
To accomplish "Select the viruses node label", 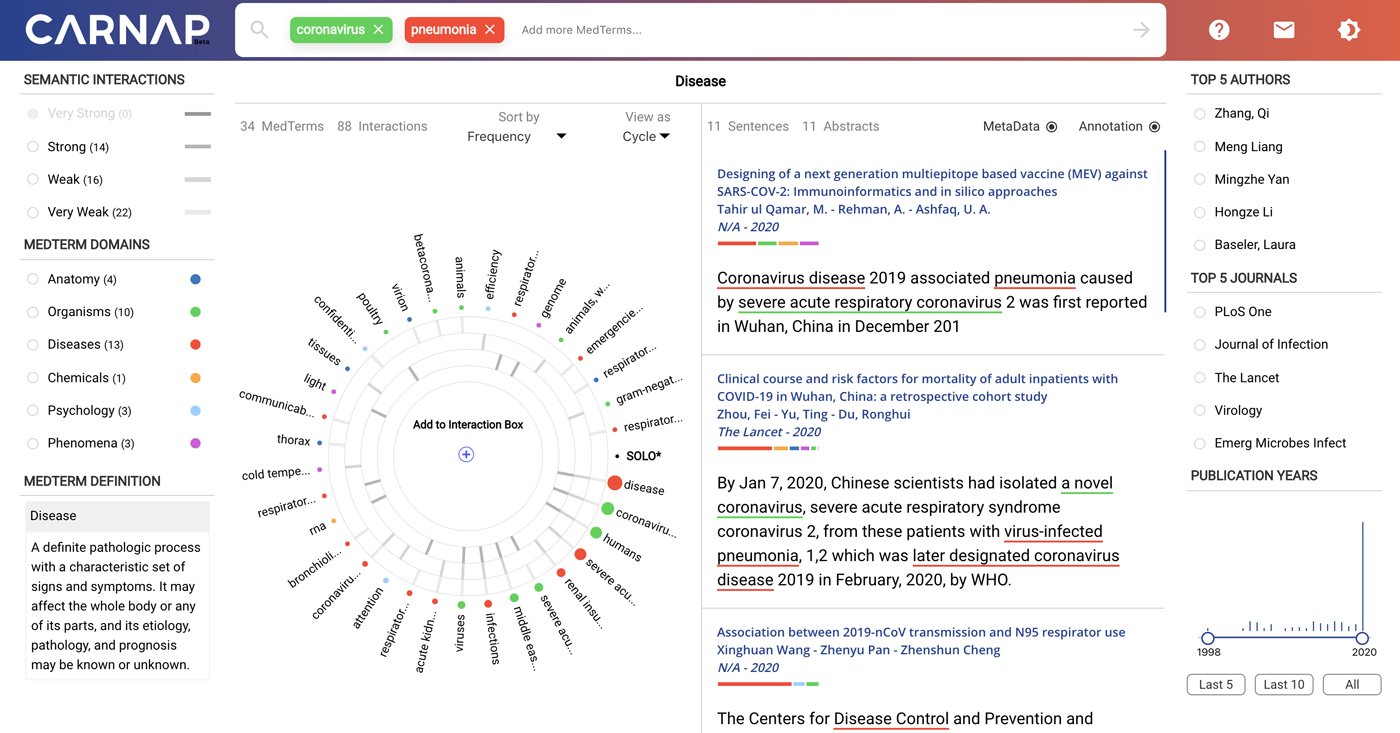I will [460, 632].
